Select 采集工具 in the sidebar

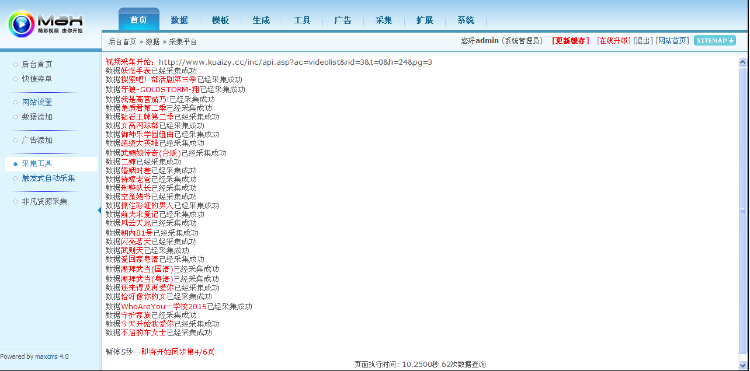(37, 164)
